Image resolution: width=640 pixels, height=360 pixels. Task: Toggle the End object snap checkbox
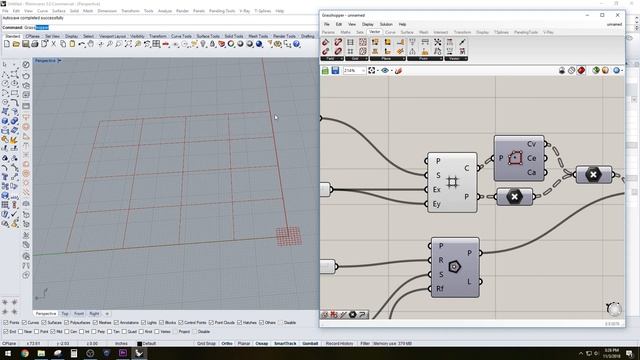[5, 332]
